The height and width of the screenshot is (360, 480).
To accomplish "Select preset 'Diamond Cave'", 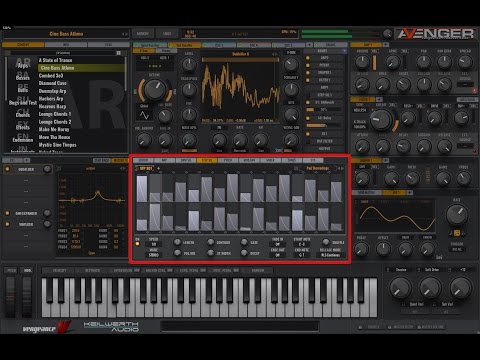I will pos(52,83).
